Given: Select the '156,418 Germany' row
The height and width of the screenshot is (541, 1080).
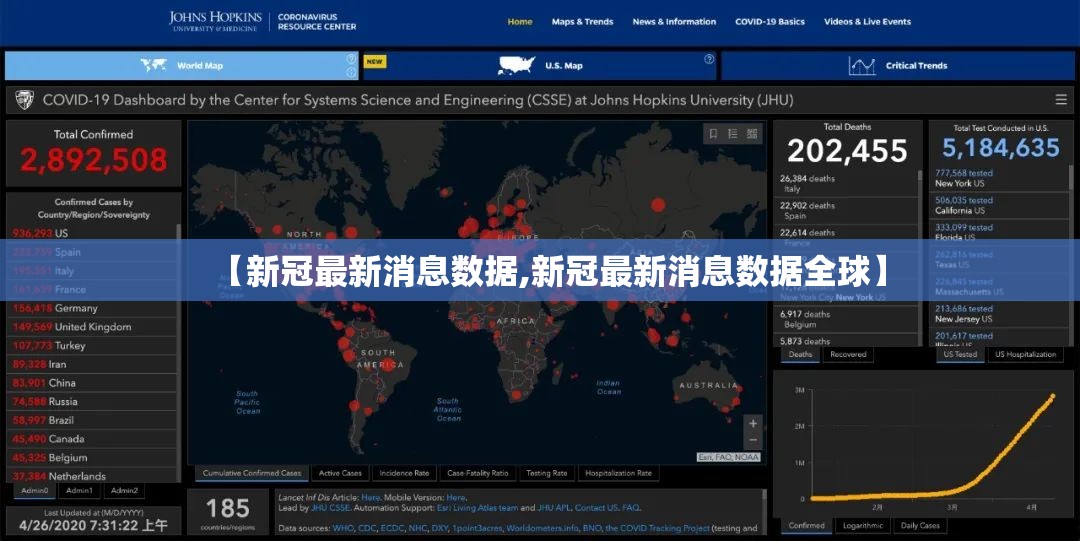Looking at the screenshot, I should click(x=92, y=308).
